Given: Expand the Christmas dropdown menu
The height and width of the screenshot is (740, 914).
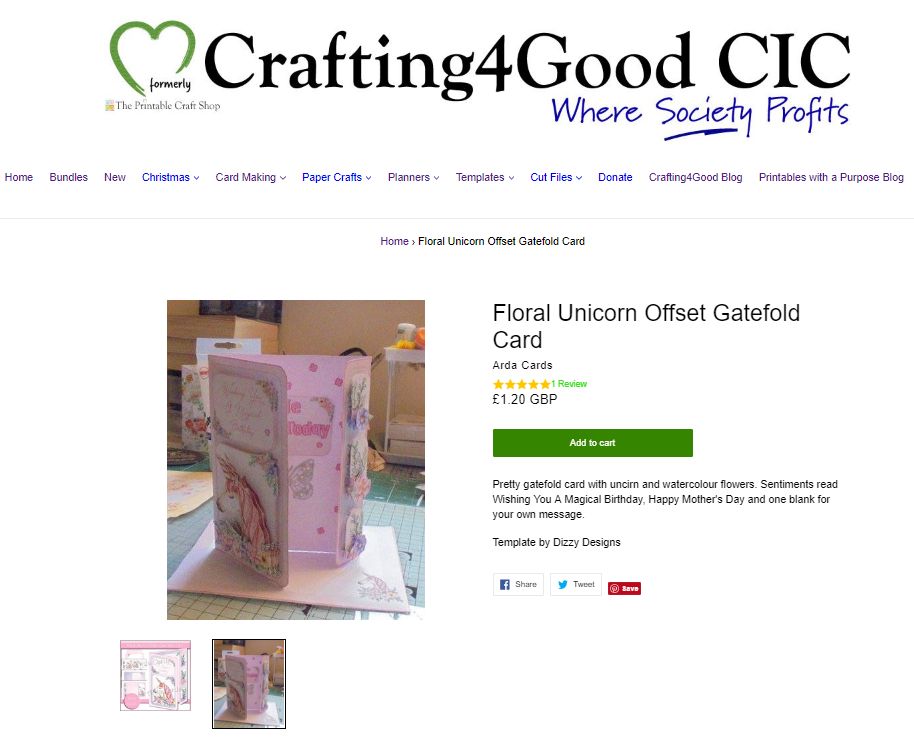Looking at the screenshot, I should (x=170, y=177).
